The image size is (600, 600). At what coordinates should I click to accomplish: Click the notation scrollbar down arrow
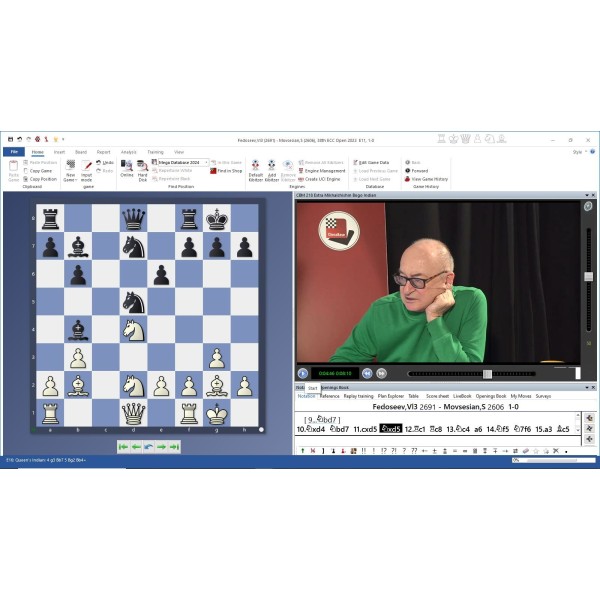click(x=578, y=430)
